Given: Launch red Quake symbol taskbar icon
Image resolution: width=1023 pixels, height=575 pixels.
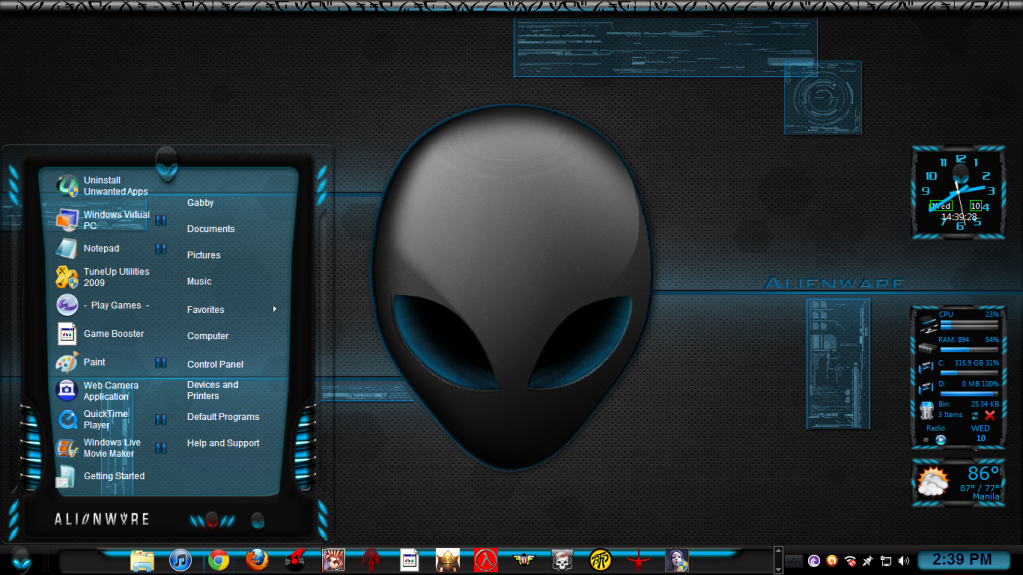Looking at the screenshot, I should click(638, 561).
